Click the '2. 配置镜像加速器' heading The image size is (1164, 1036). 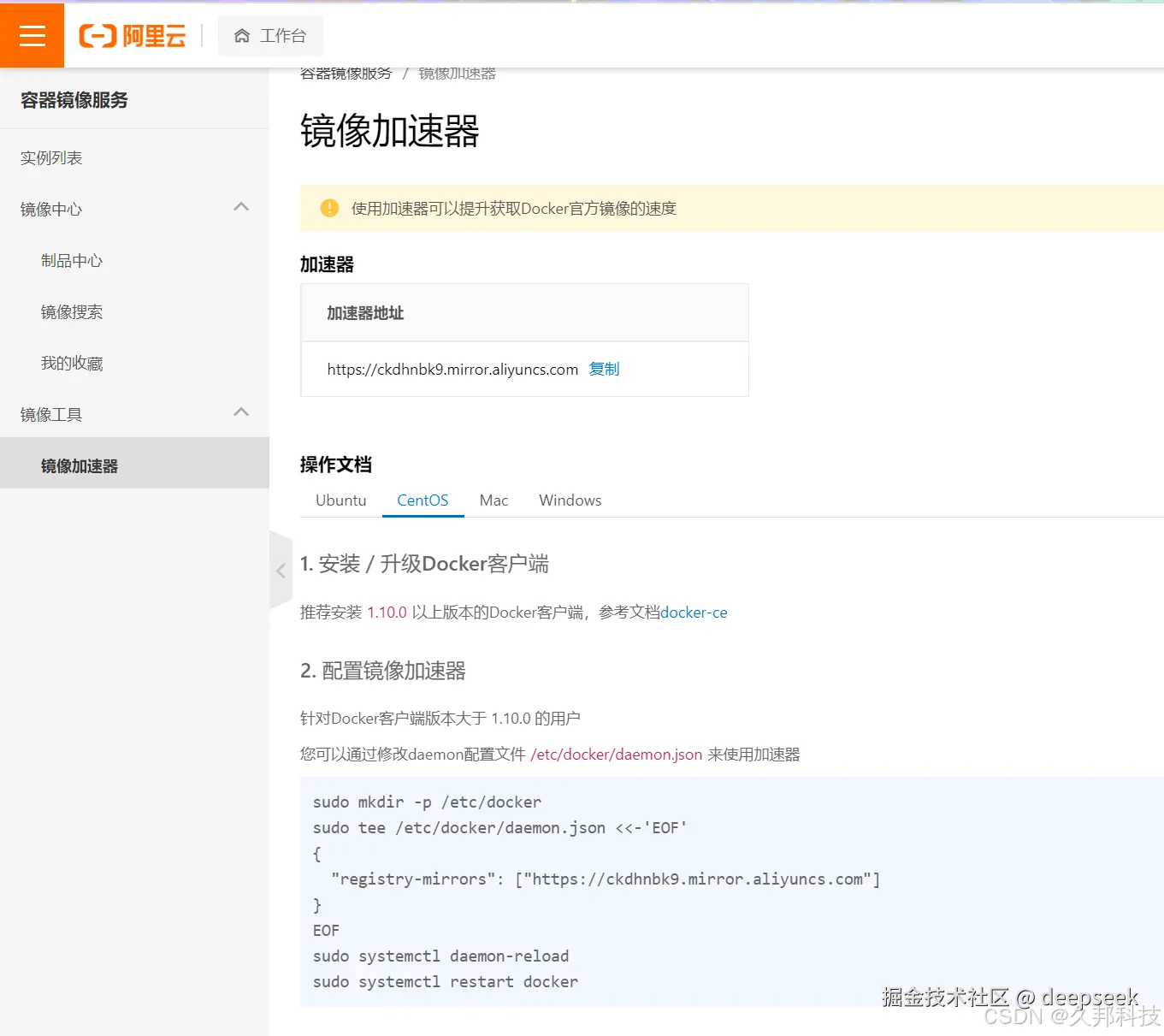383,671
